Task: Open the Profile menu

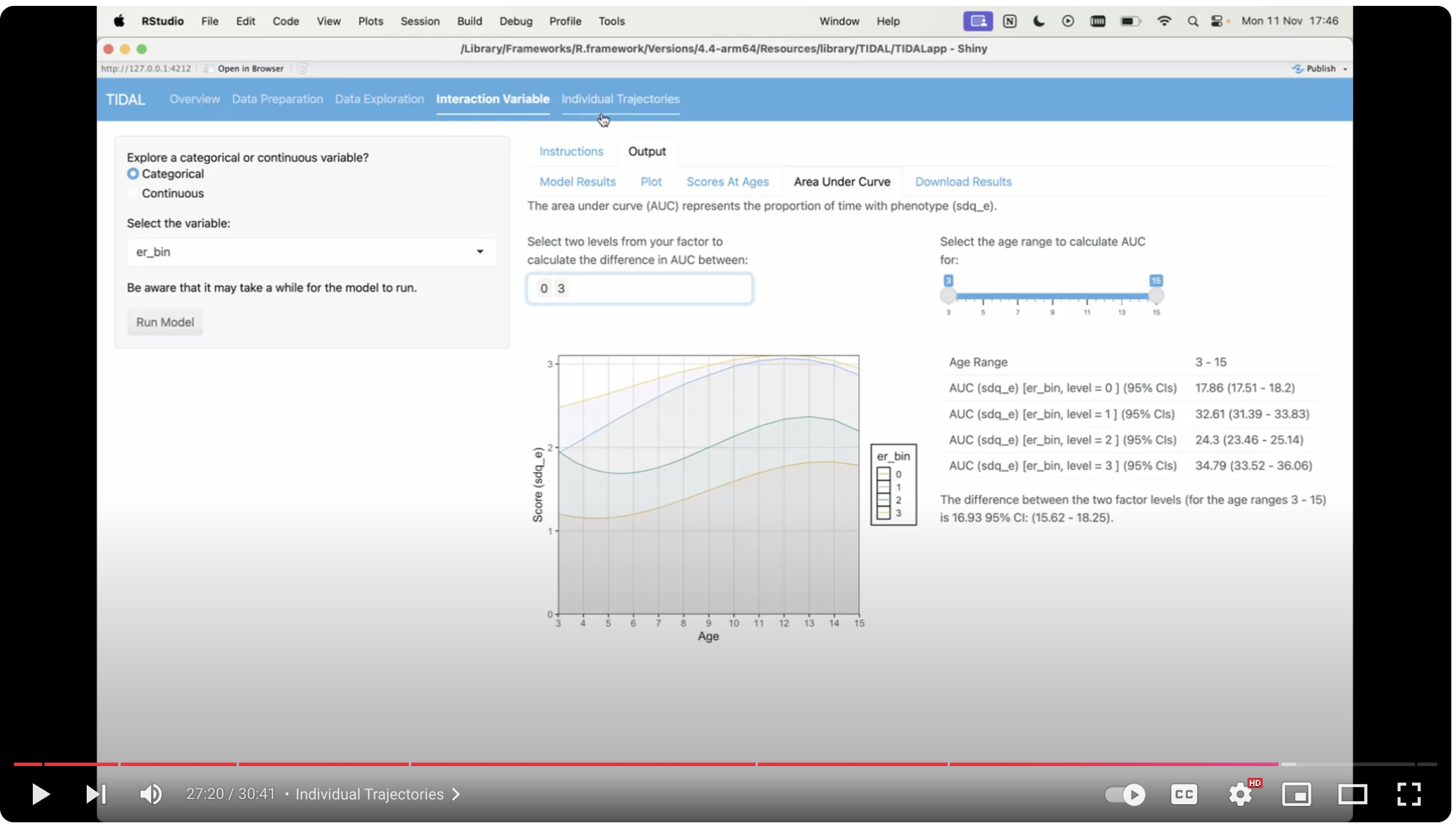Action: 565,21
